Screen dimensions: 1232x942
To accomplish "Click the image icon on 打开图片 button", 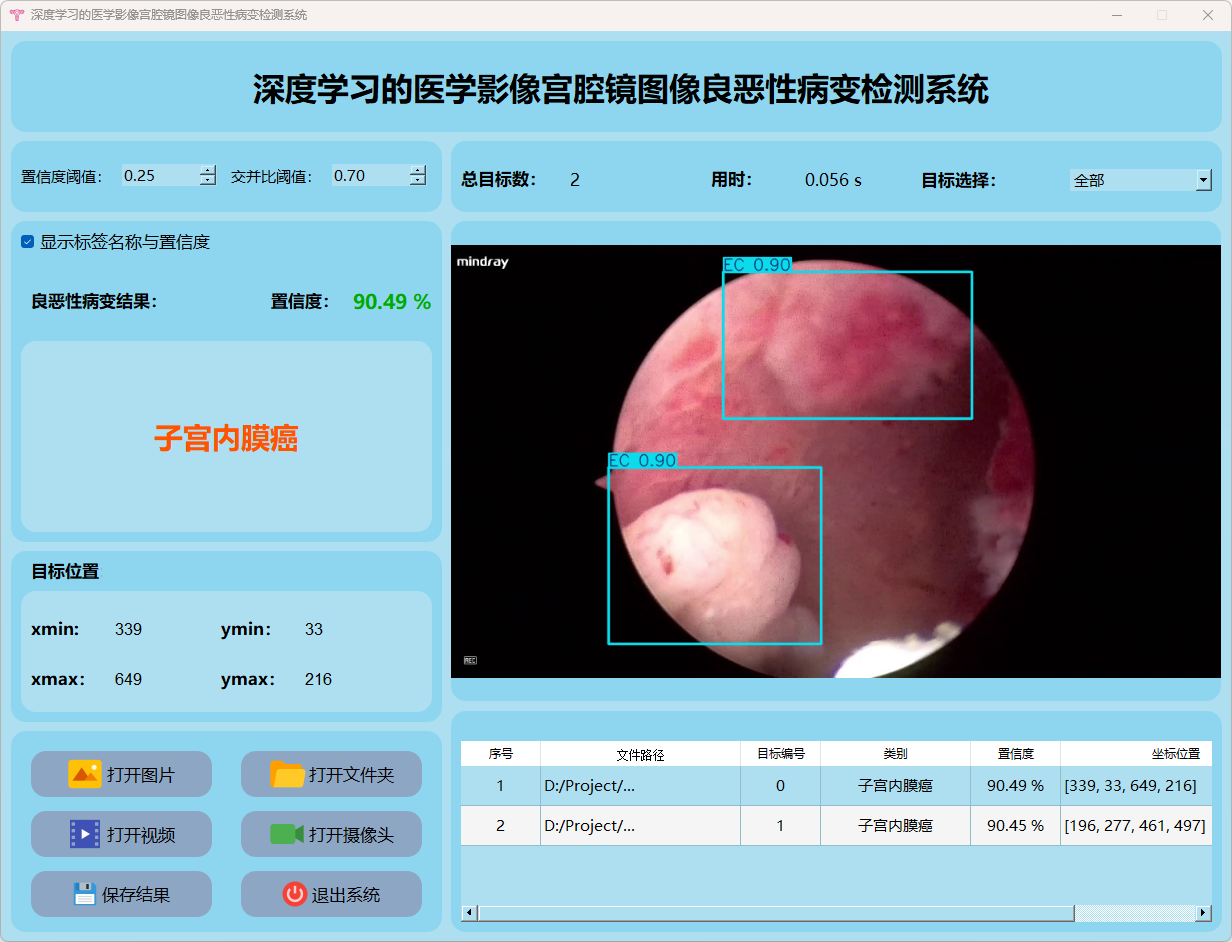I will coord(85,774).
